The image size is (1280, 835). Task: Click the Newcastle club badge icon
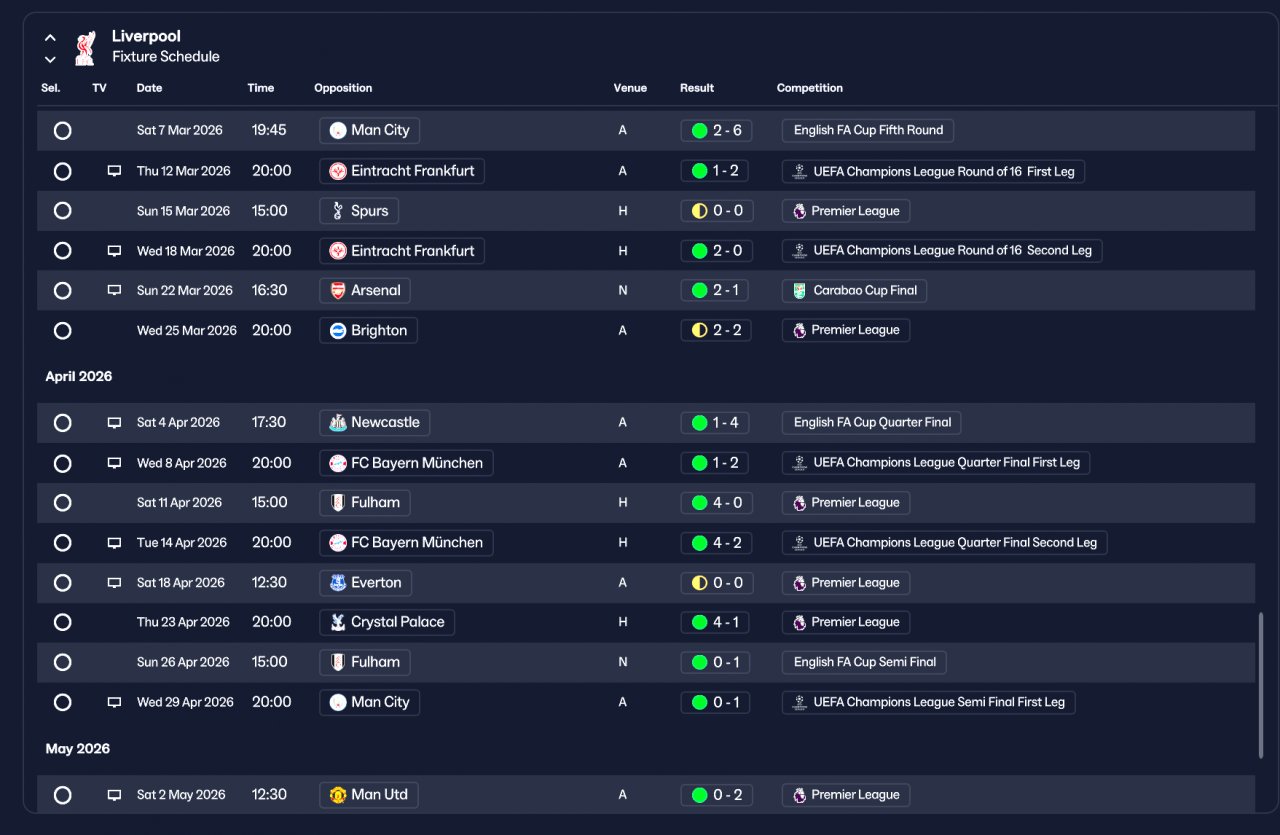point(338,423)
